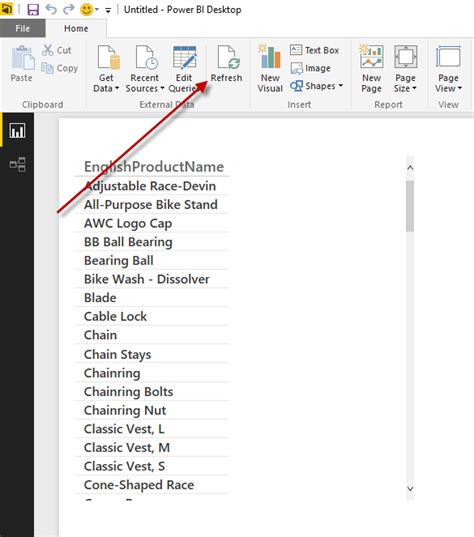Click the smiley feedback icon
Screen dimensions: 474x537
pyautogui.click(x=86, y=10)
